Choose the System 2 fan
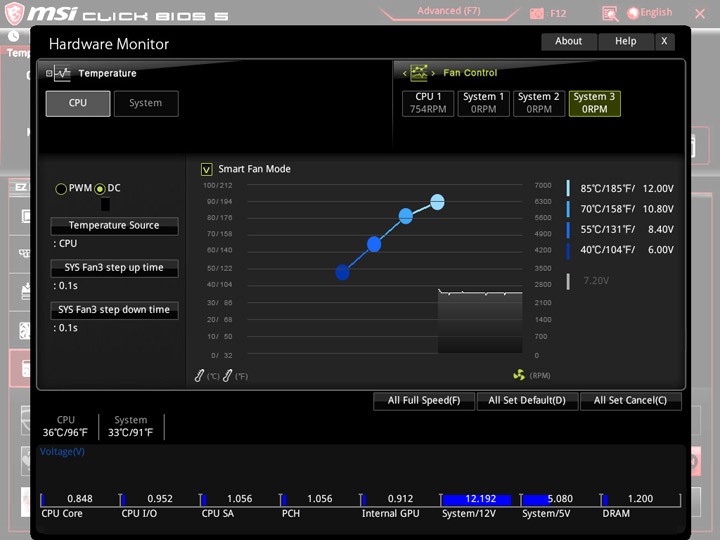Image resolution: width=720 pixels, height=540 pixels. click(539, 103)
